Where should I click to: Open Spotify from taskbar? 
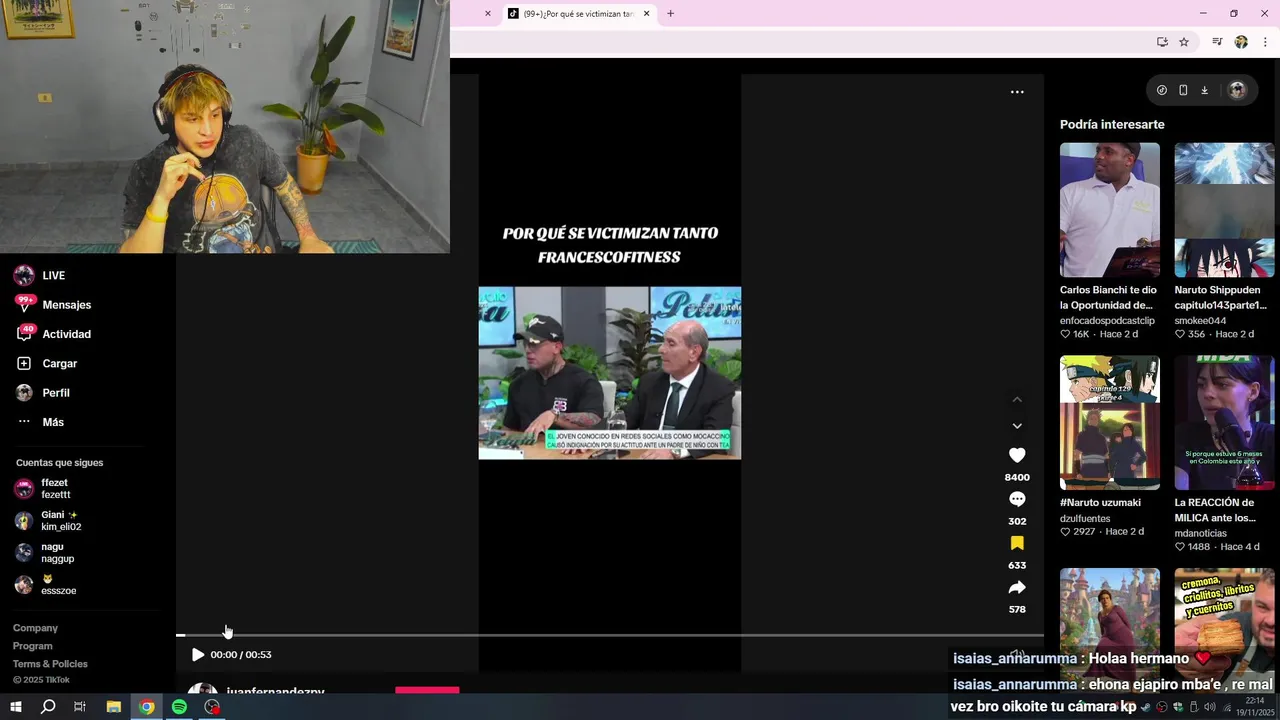179,707
